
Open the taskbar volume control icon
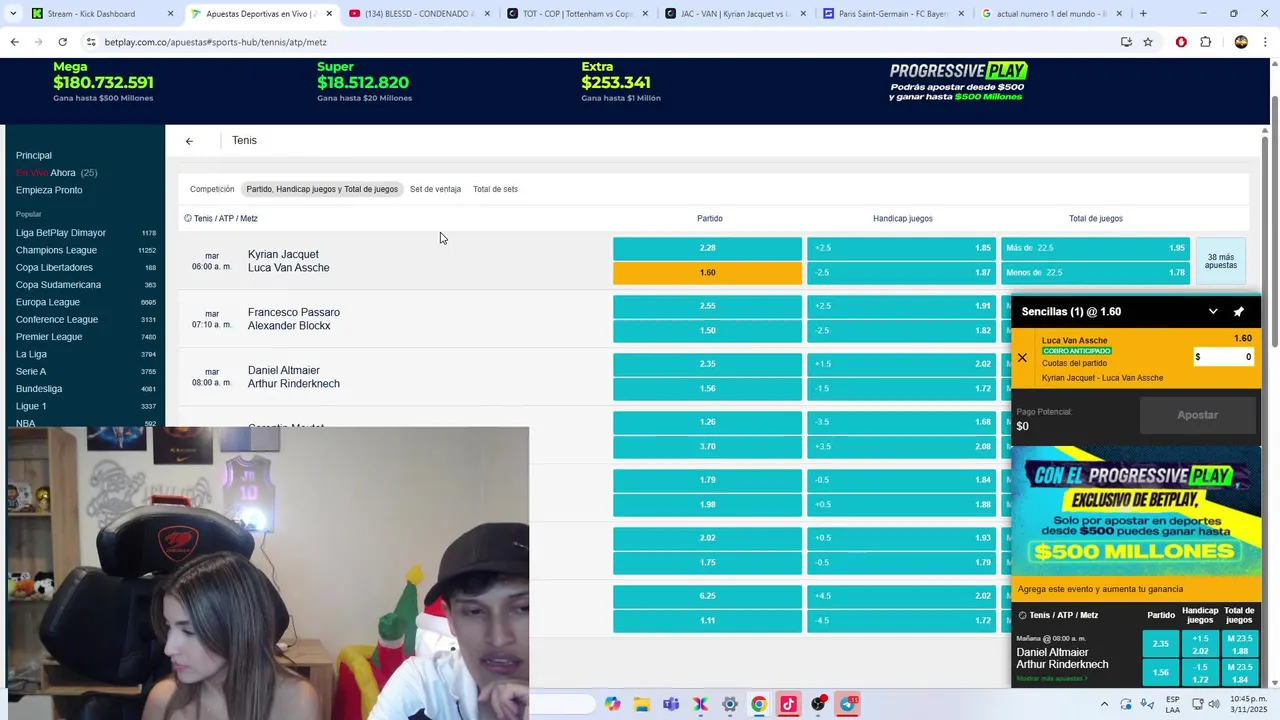pyautogui.click(x=1214, y=704)
